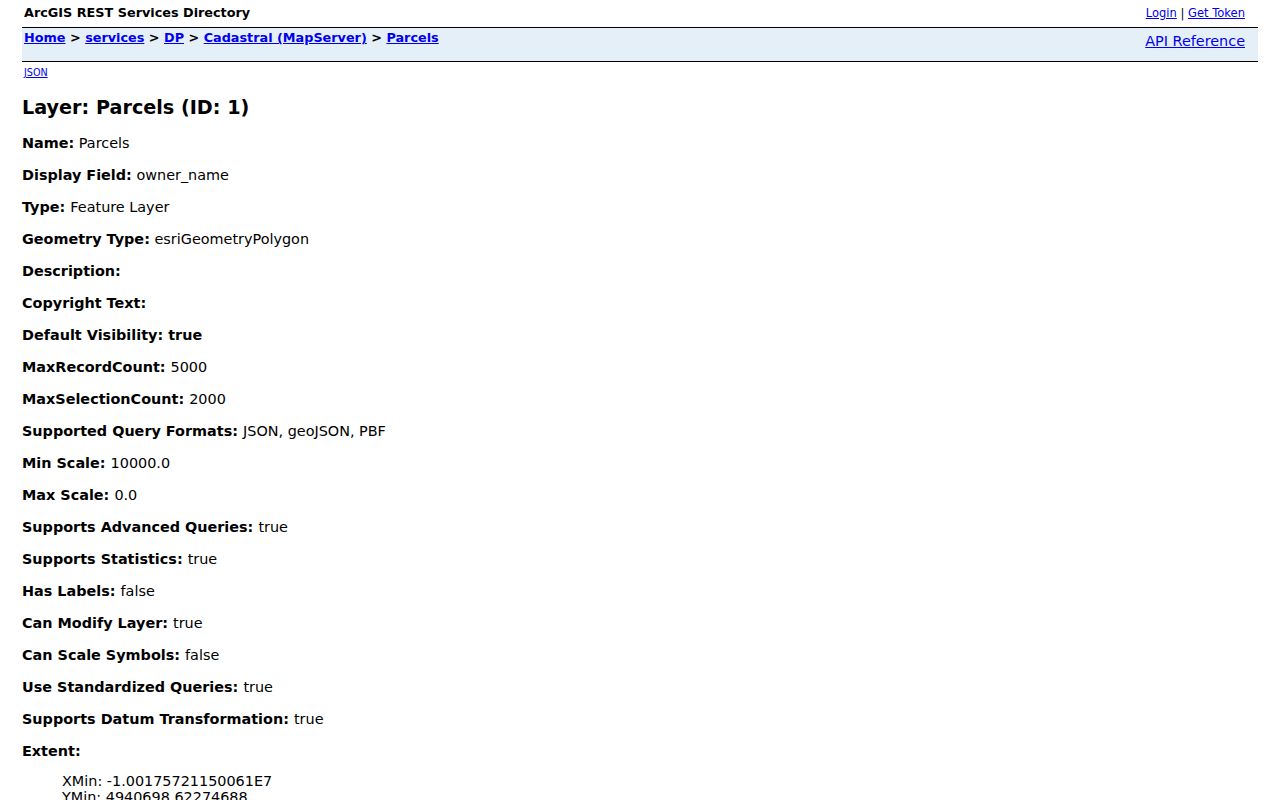Click the Can Scale Symbols line
This screenshot has height=800, width=1280.
tap(121, 655)
